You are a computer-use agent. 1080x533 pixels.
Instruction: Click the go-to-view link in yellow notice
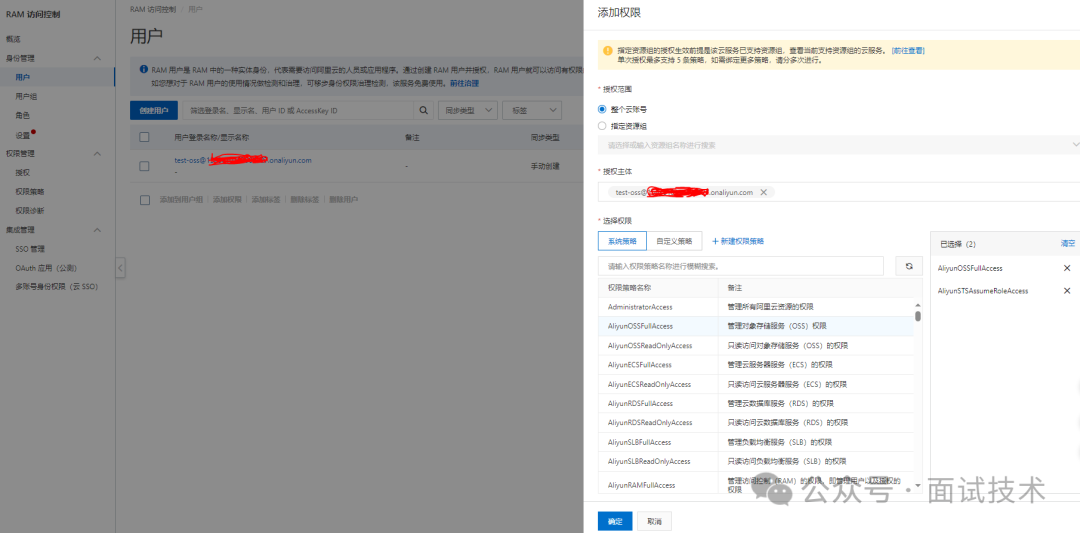click(x=908, y=51)
